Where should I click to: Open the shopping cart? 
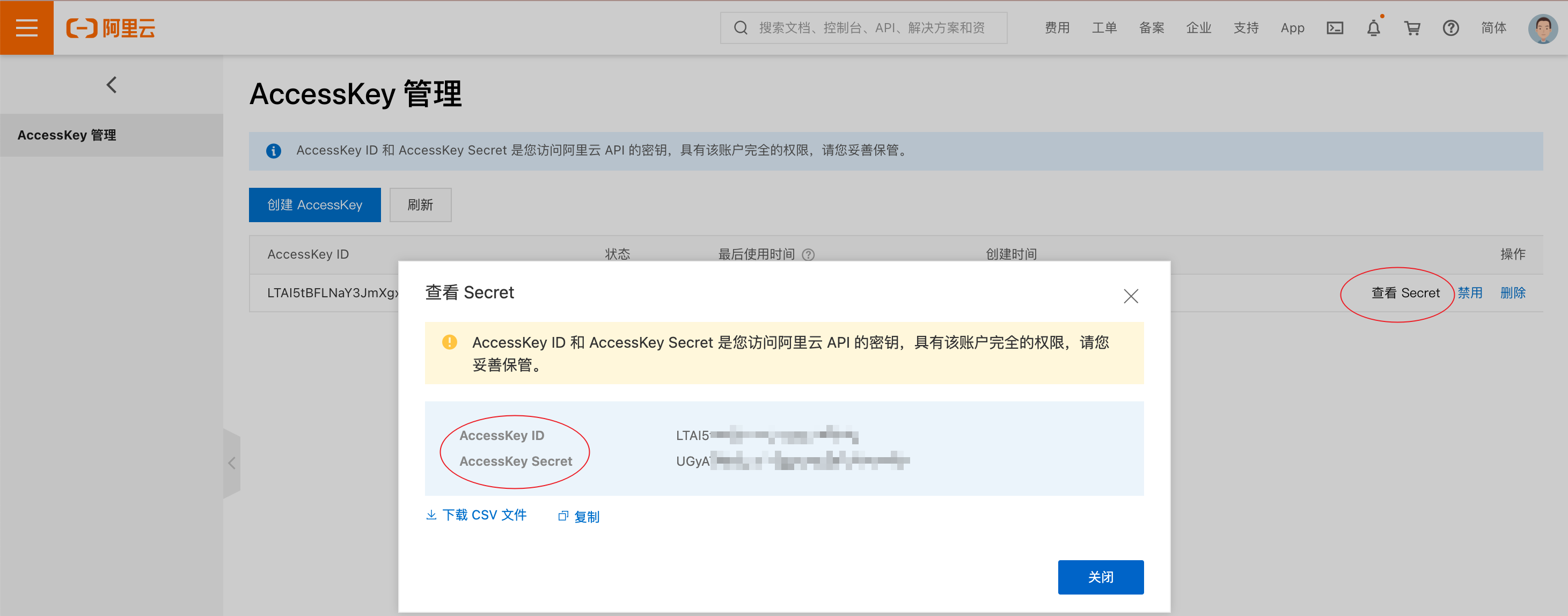pyautogui.click(x=1412, y=28)
